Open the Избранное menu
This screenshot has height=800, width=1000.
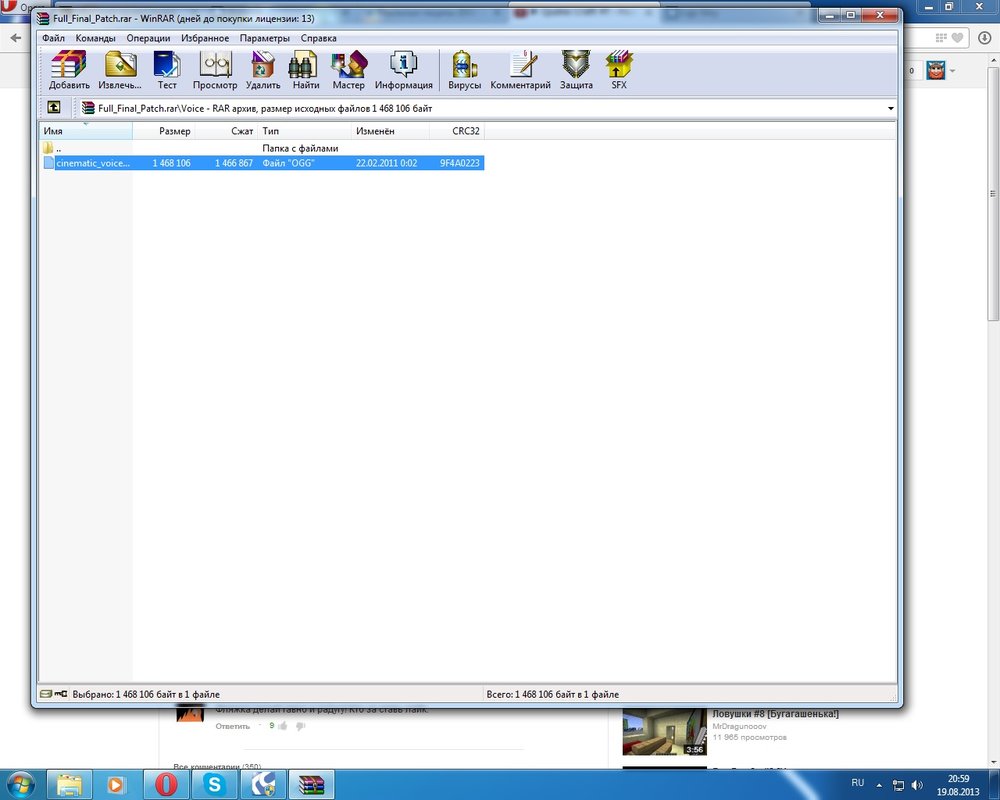point(205,38)
